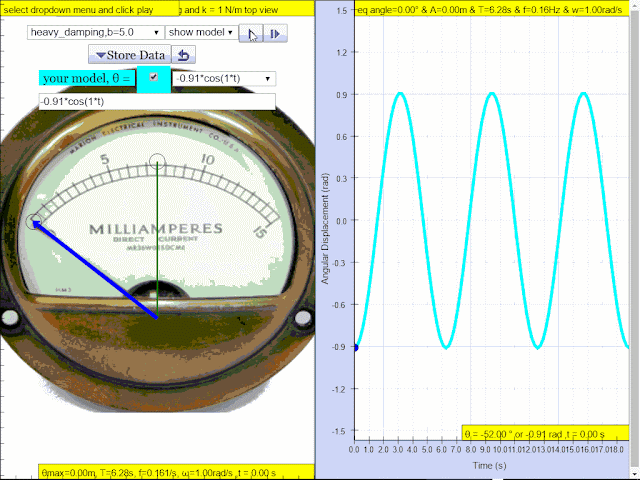This screenshot has width=640, height=480.
Task: Click the step-forward button
Action: pyautogui.click(x=276, y=33)
